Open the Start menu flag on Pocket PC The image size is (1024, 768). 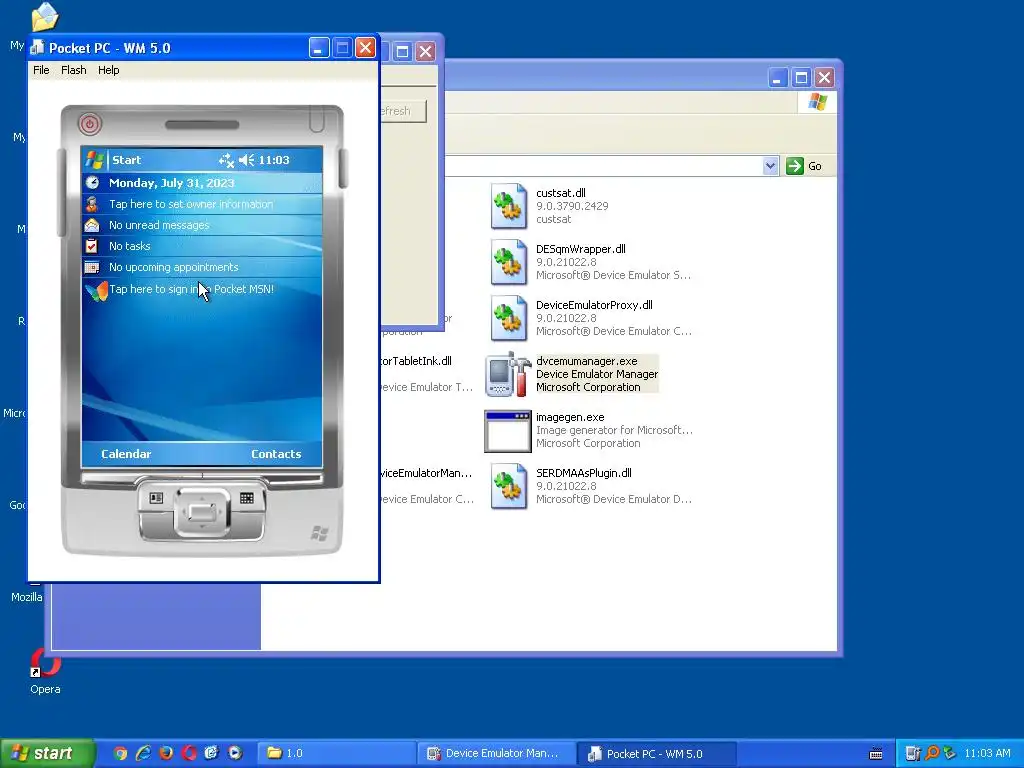pos(95,160)
